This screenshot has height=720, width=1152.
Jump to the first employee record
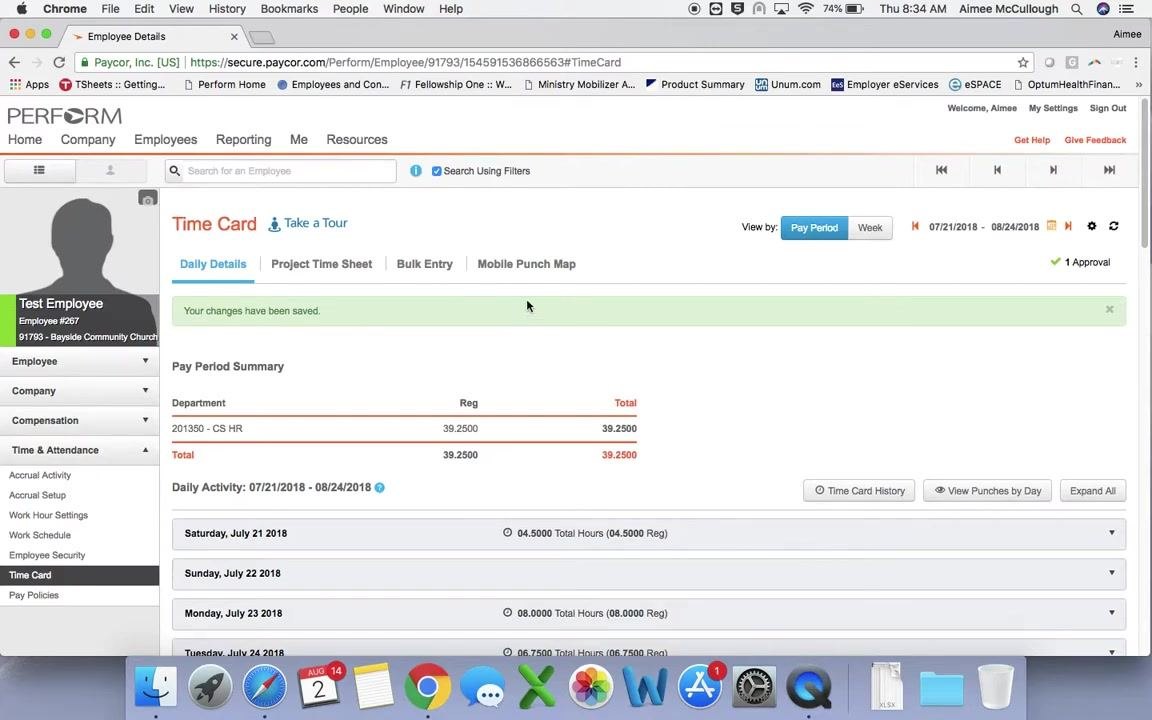941,170
